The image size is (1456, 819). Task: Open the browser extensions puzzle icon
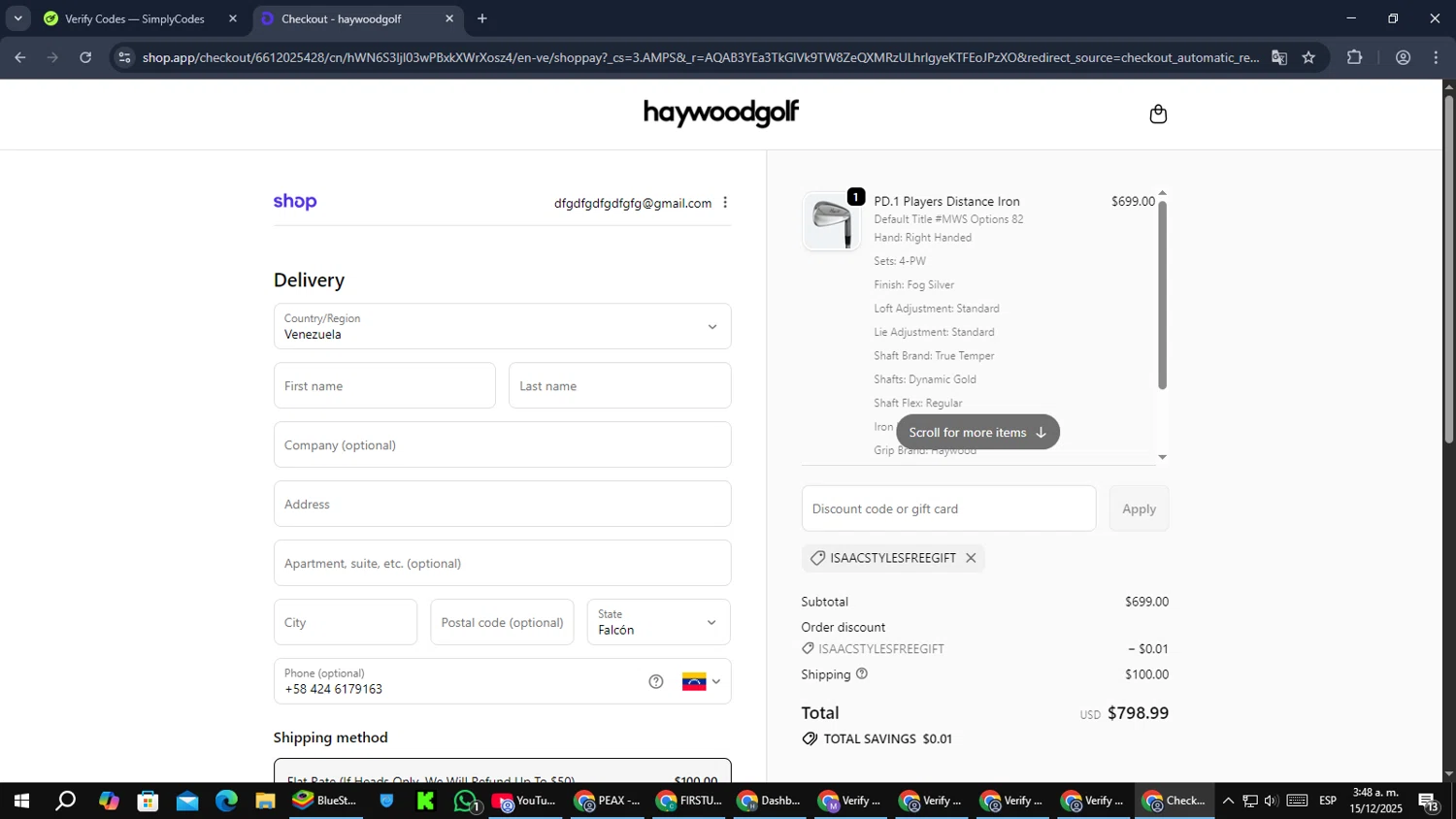click(1355, 57)
